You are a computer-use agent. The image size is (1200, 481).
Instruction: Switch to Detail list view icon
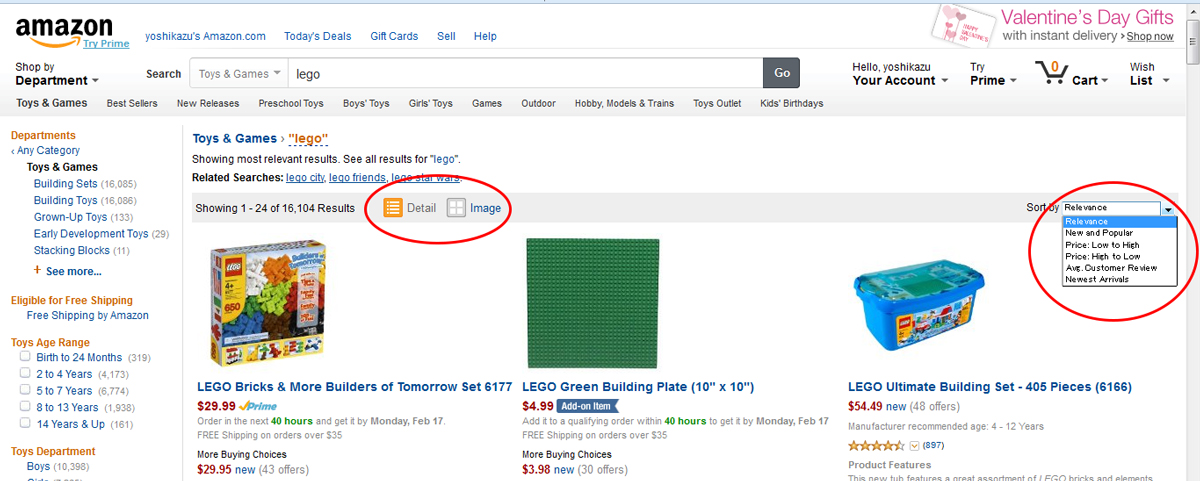point(393,208)
